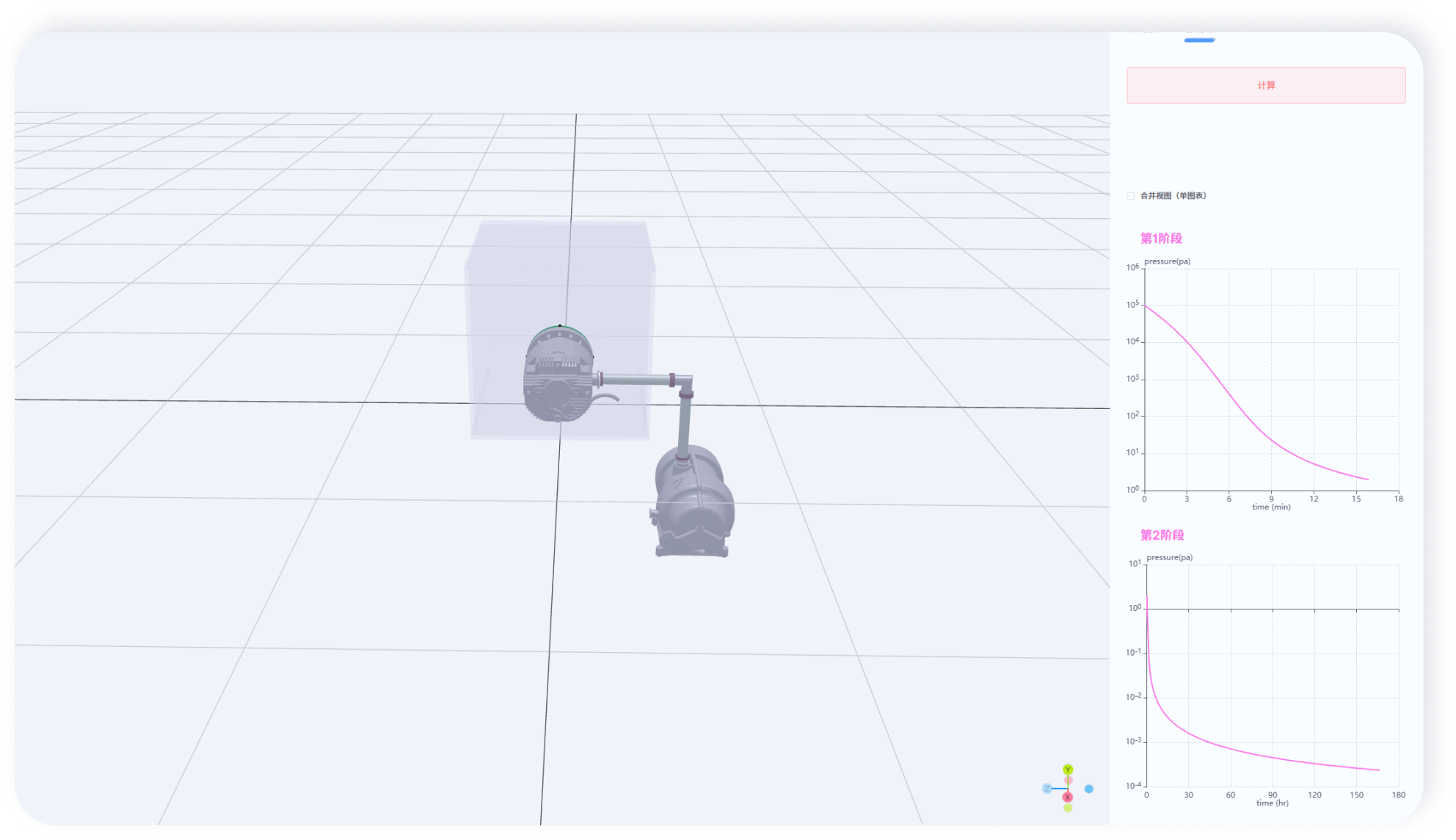
Task: Click the 计算 calculate button
Action: coord(1265,85)
